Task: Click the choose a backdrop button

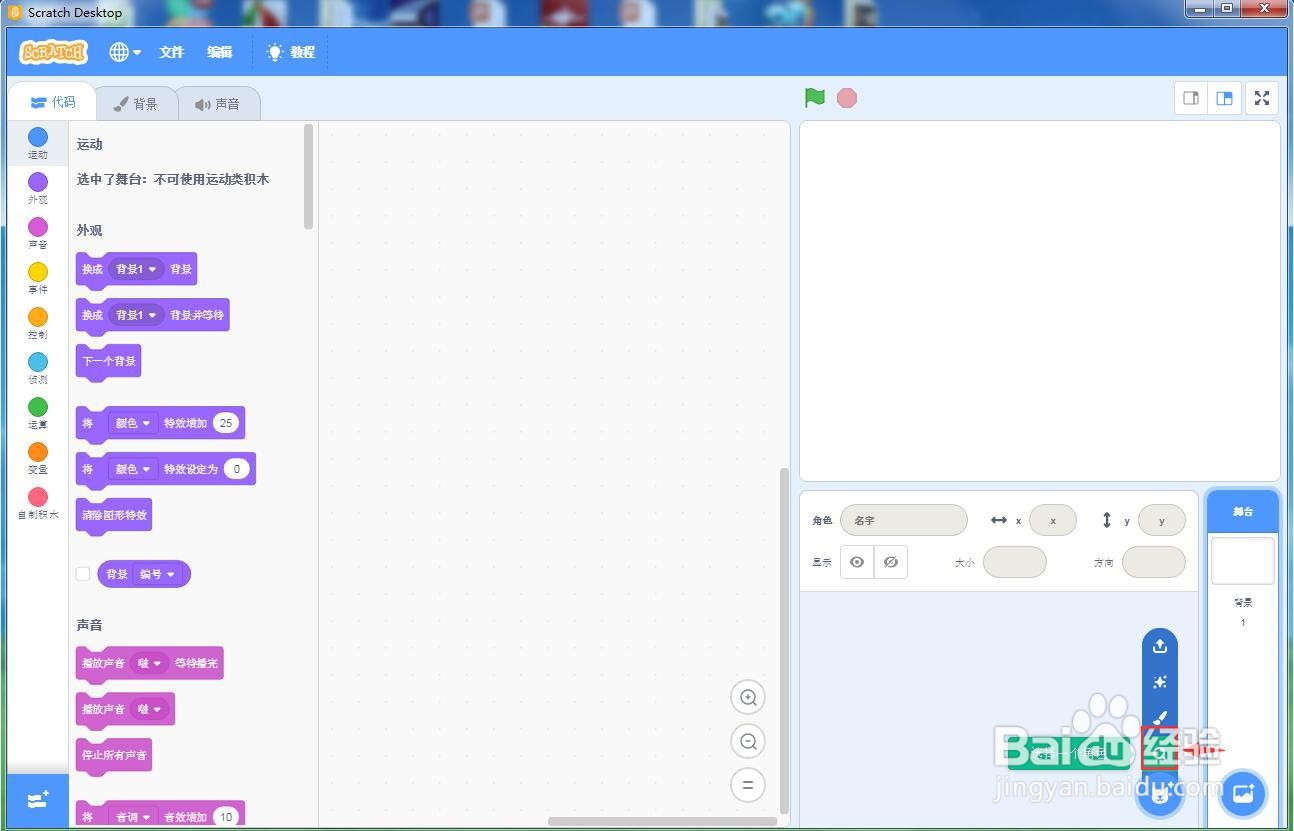Action: (x=1243, y=794)
